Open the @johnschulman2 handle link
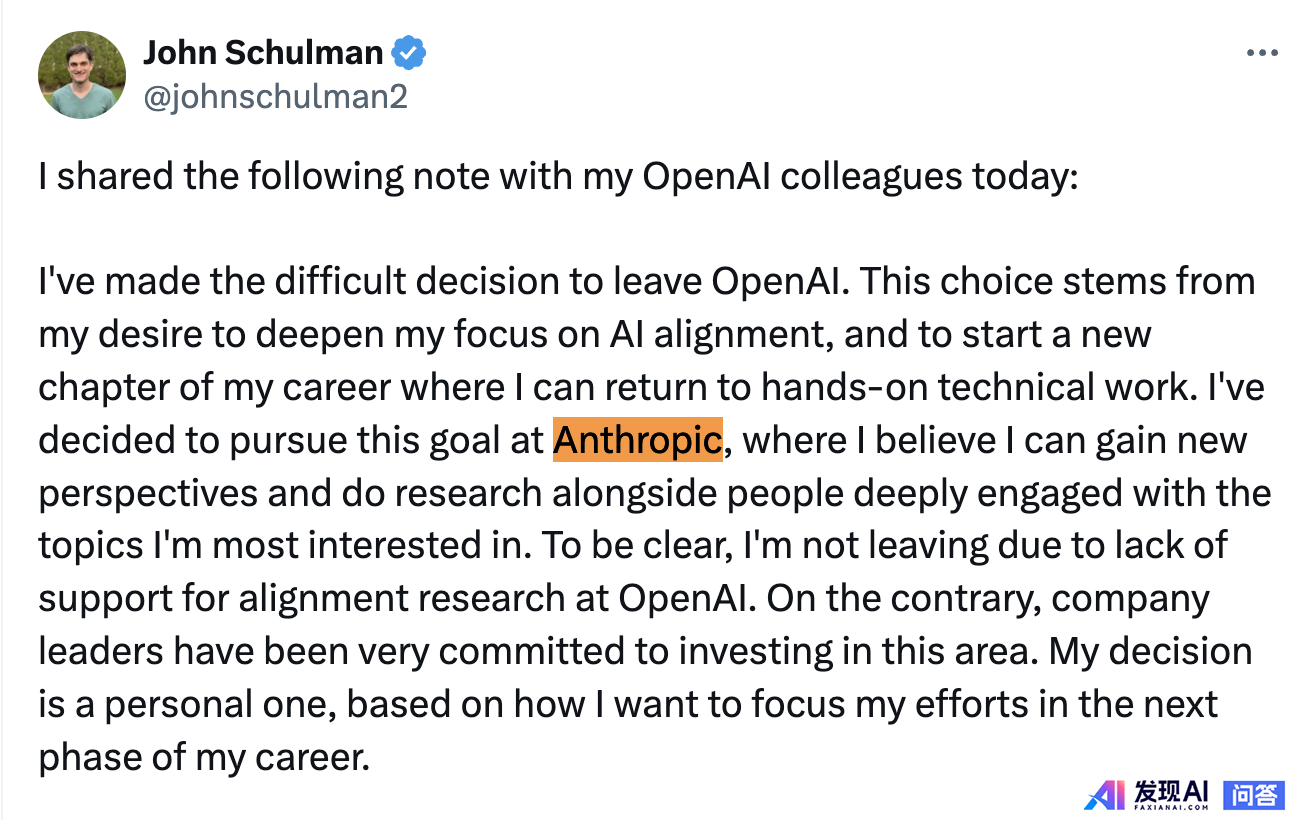 (x=275, y=96)
